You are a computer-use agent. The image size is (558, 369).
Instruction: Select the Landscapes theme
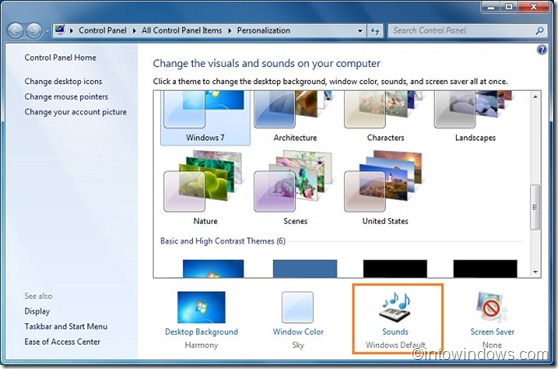(475, 117)
